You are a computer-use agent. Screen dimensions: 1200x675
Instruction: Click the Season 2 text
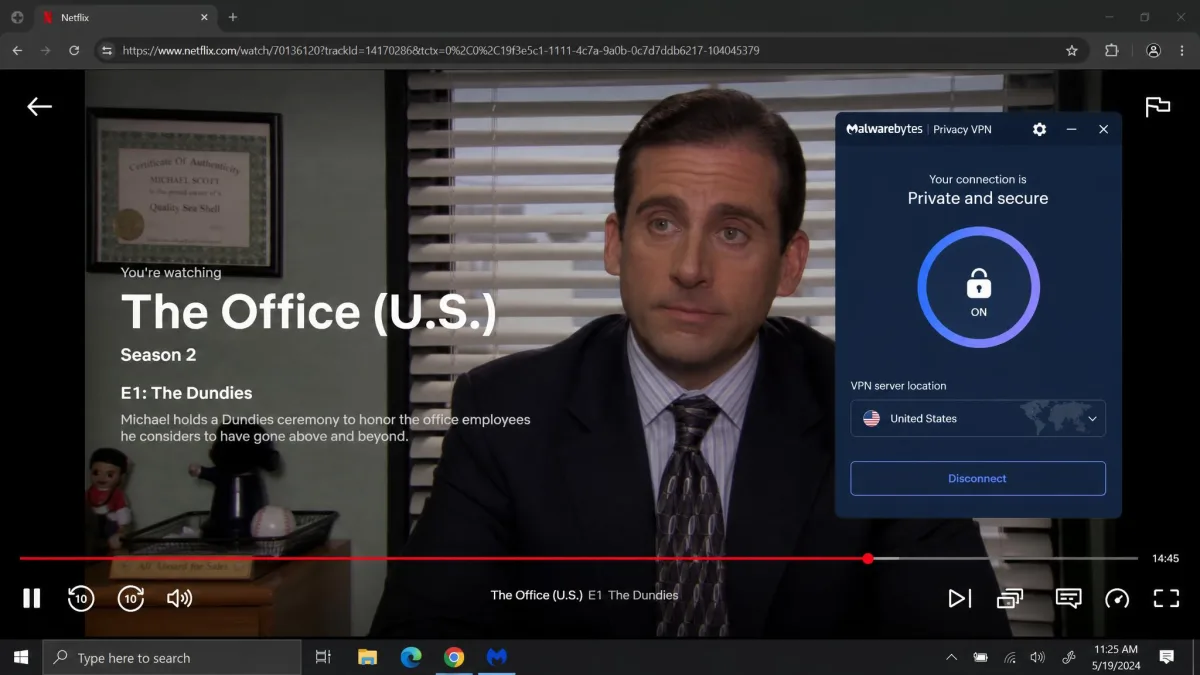click(x=158, y=355)
